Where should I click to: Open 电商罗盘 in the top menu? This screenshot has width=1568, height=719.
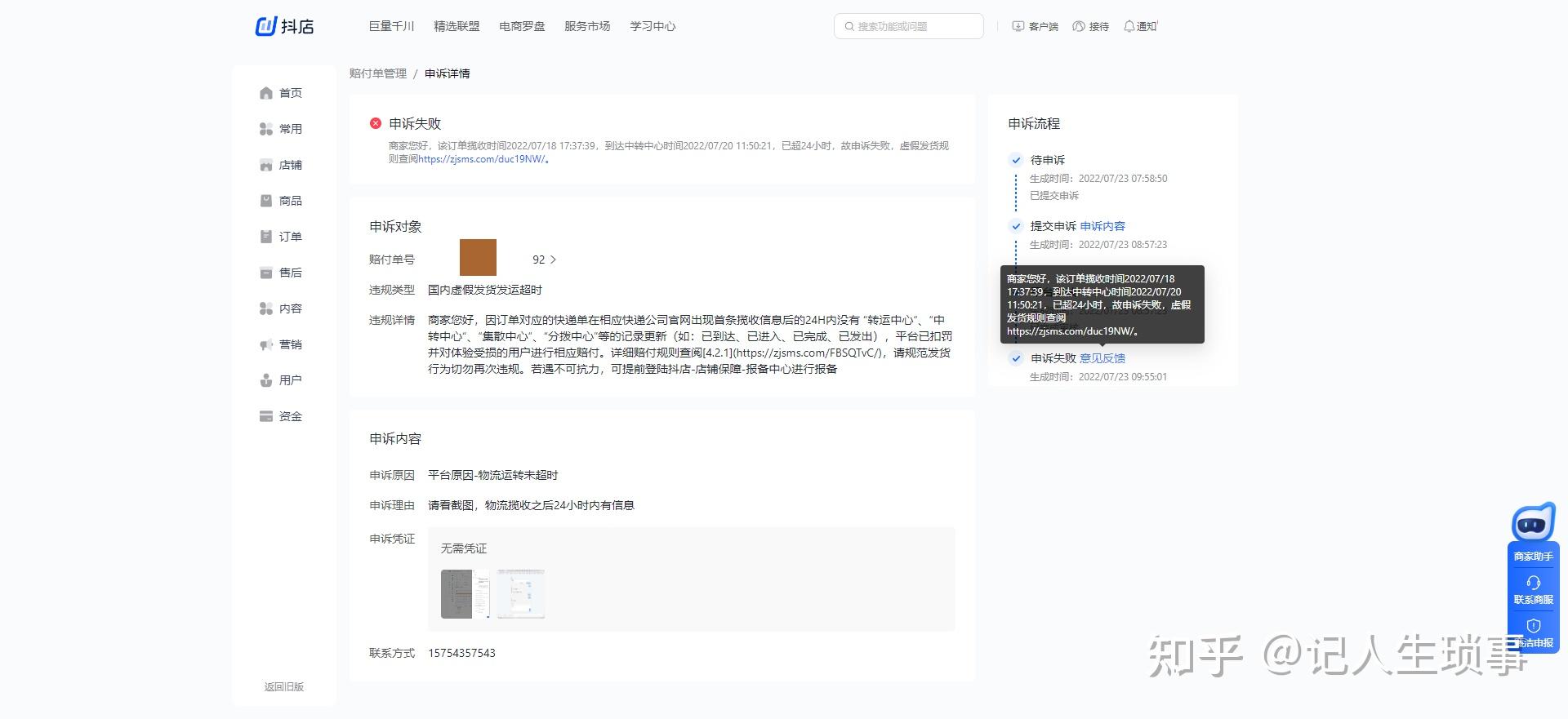click(x=522, y=26)
